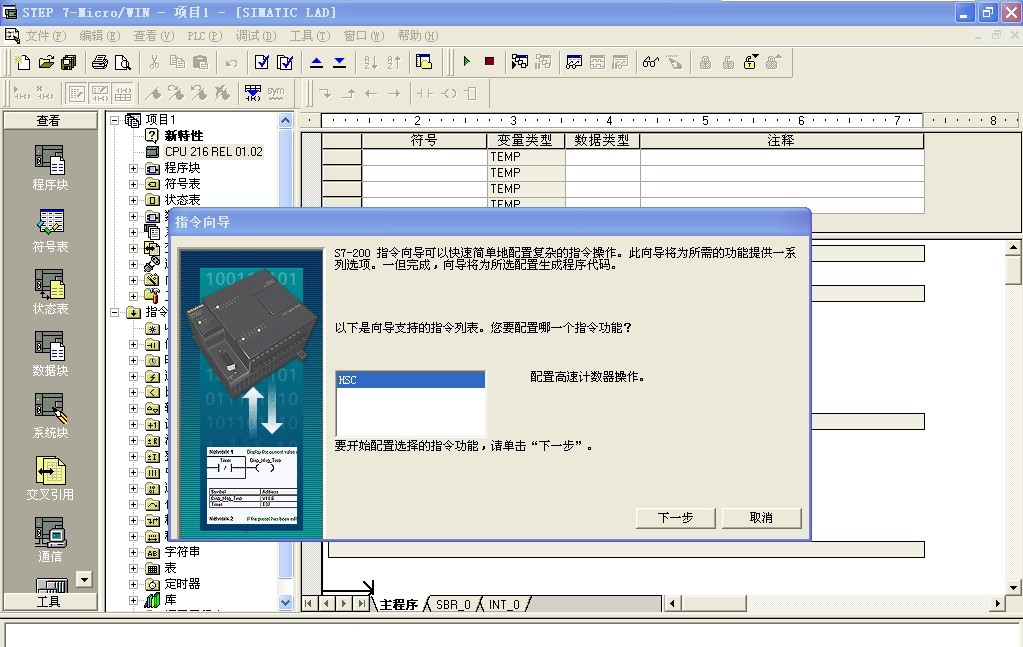Click the first tab navigation arrow
This screenshot has width=1023, height=647.
[307, 604]
